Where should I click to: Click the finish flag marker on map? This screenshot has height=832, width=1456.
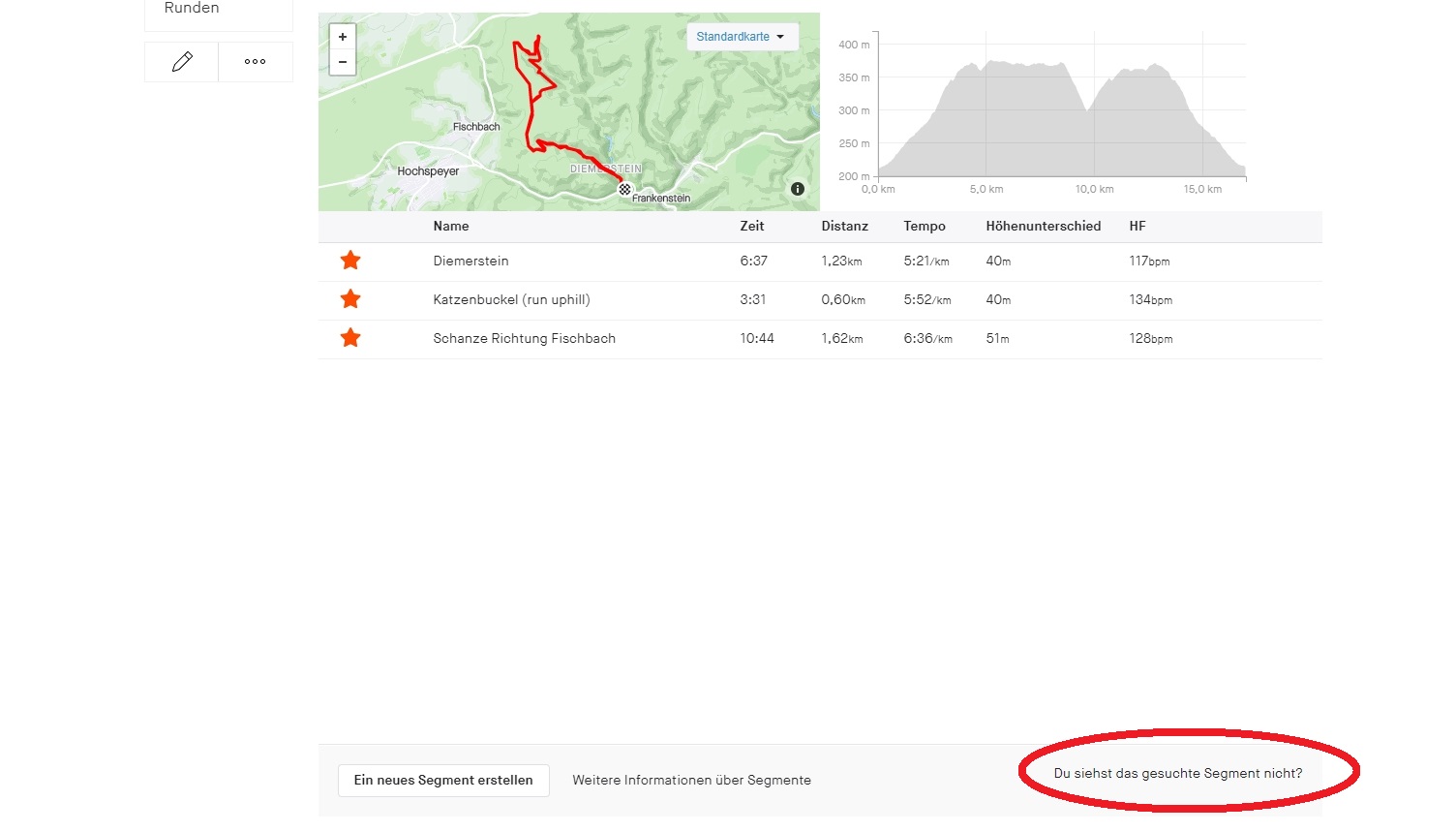point(625,190)
